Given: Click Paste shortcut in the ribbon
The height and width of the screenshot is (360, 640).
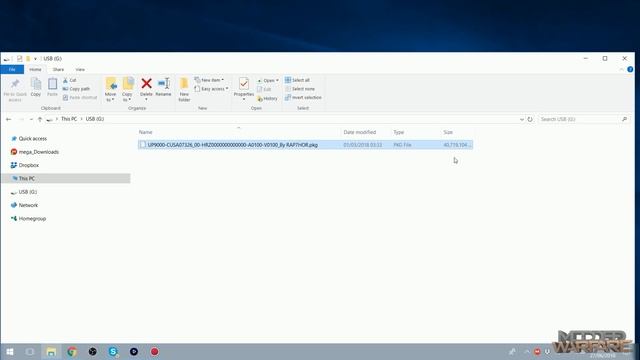Looking at the screenshot, I should pyautogui.click(x=80, y=98).
